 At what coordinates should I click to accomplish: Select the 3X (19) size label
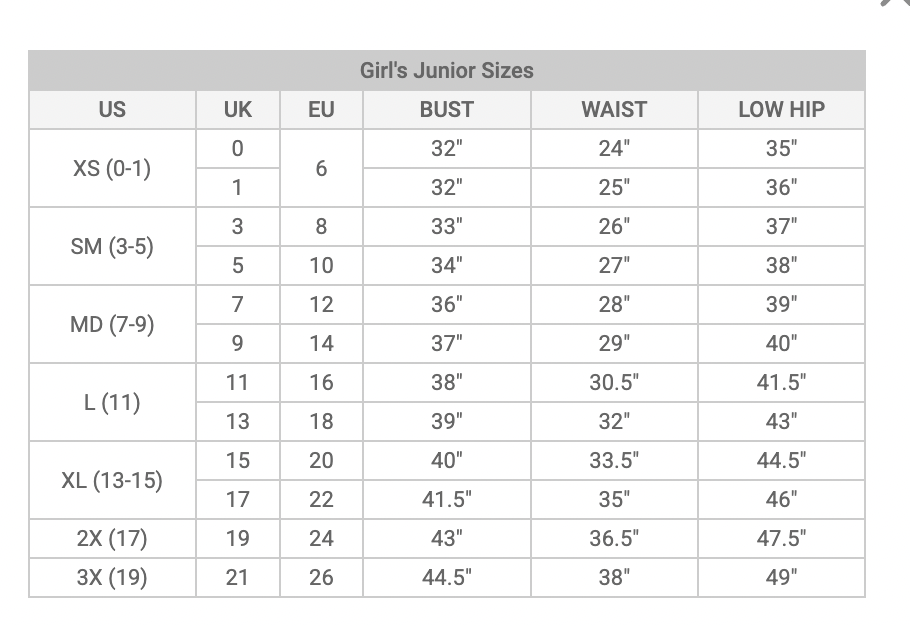tap(112, 578)
